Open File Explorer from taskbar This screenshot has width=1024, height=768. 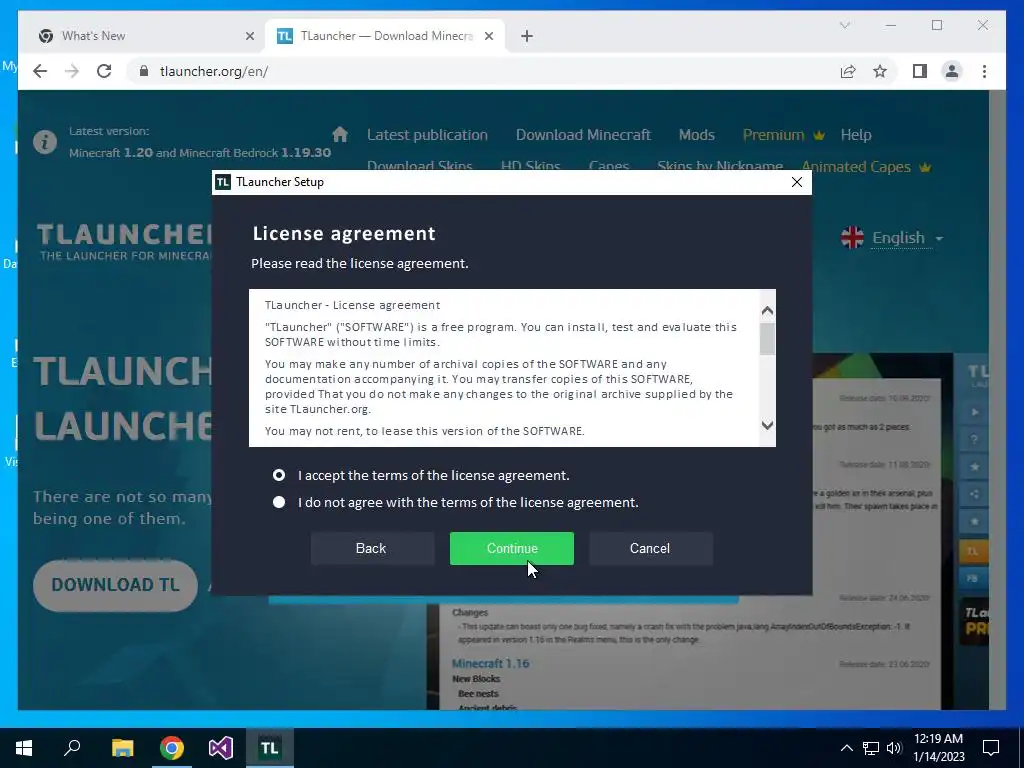tap(122, 748)
